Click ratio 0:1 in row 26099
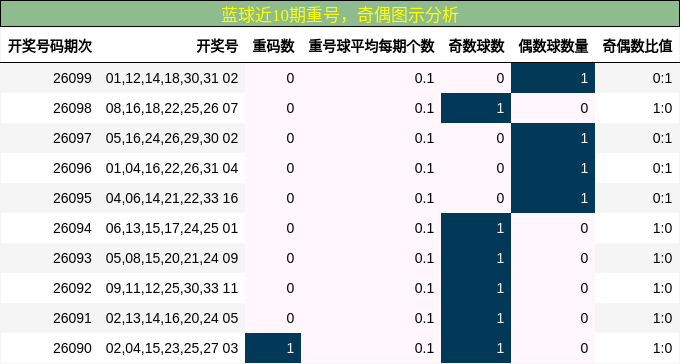The width and height of the screenshot is (680, 364). 662,78
